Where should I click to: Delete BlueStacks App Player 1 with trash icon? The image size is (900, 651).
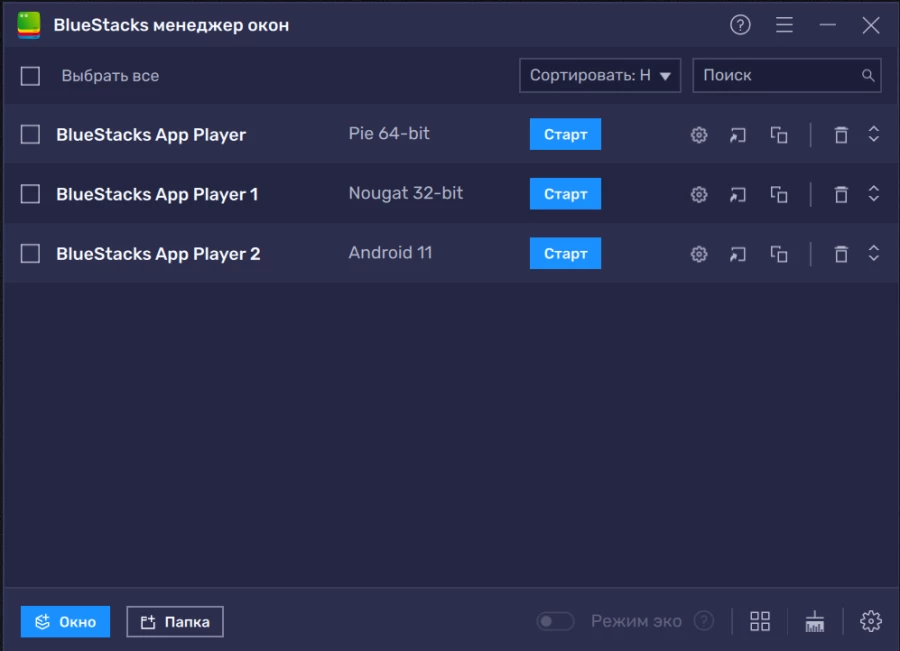tap(841, 194)
